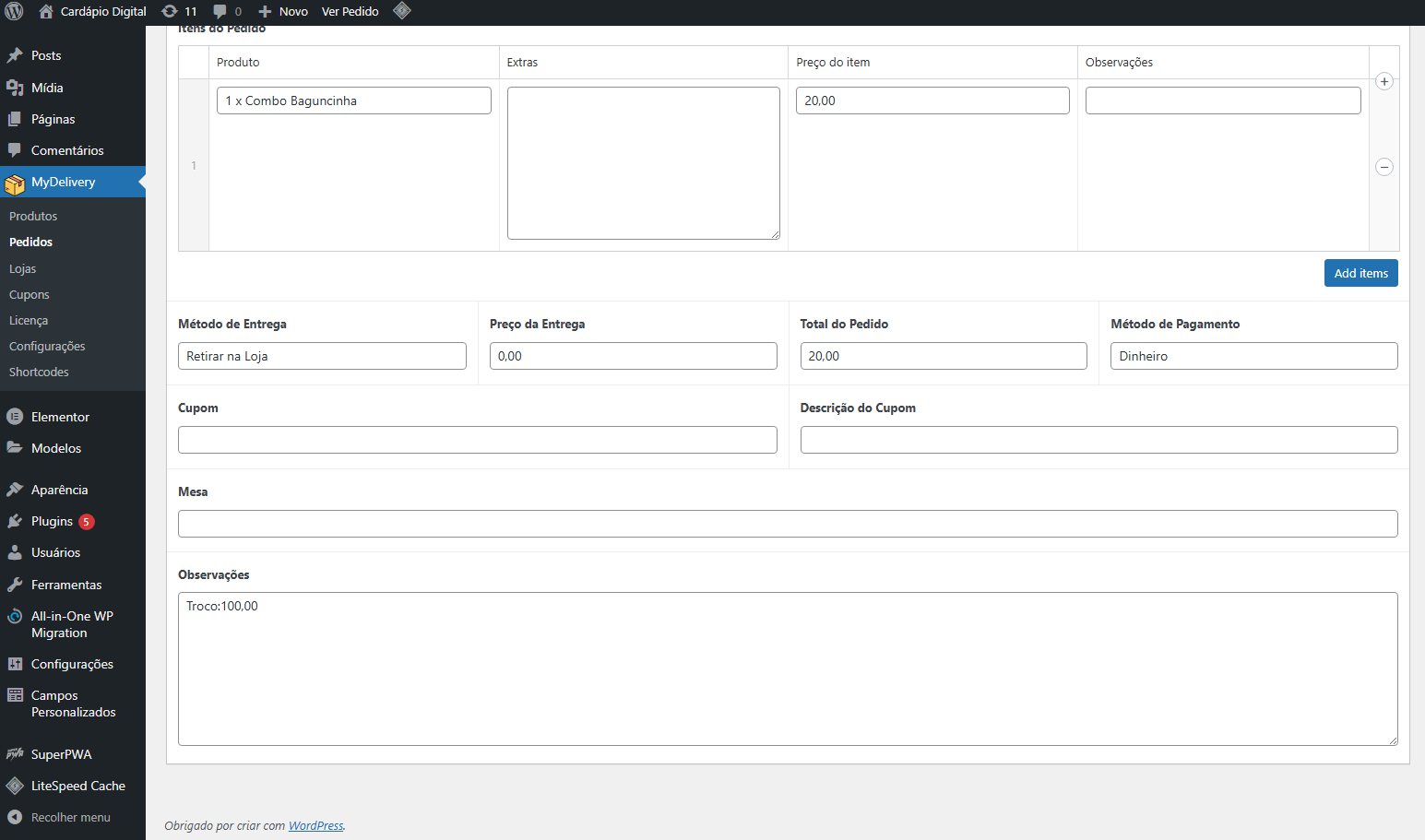Viewport: 1425px width, 840px height.
Task: Go to Produtos under MyDelivery
Action: 33,216
